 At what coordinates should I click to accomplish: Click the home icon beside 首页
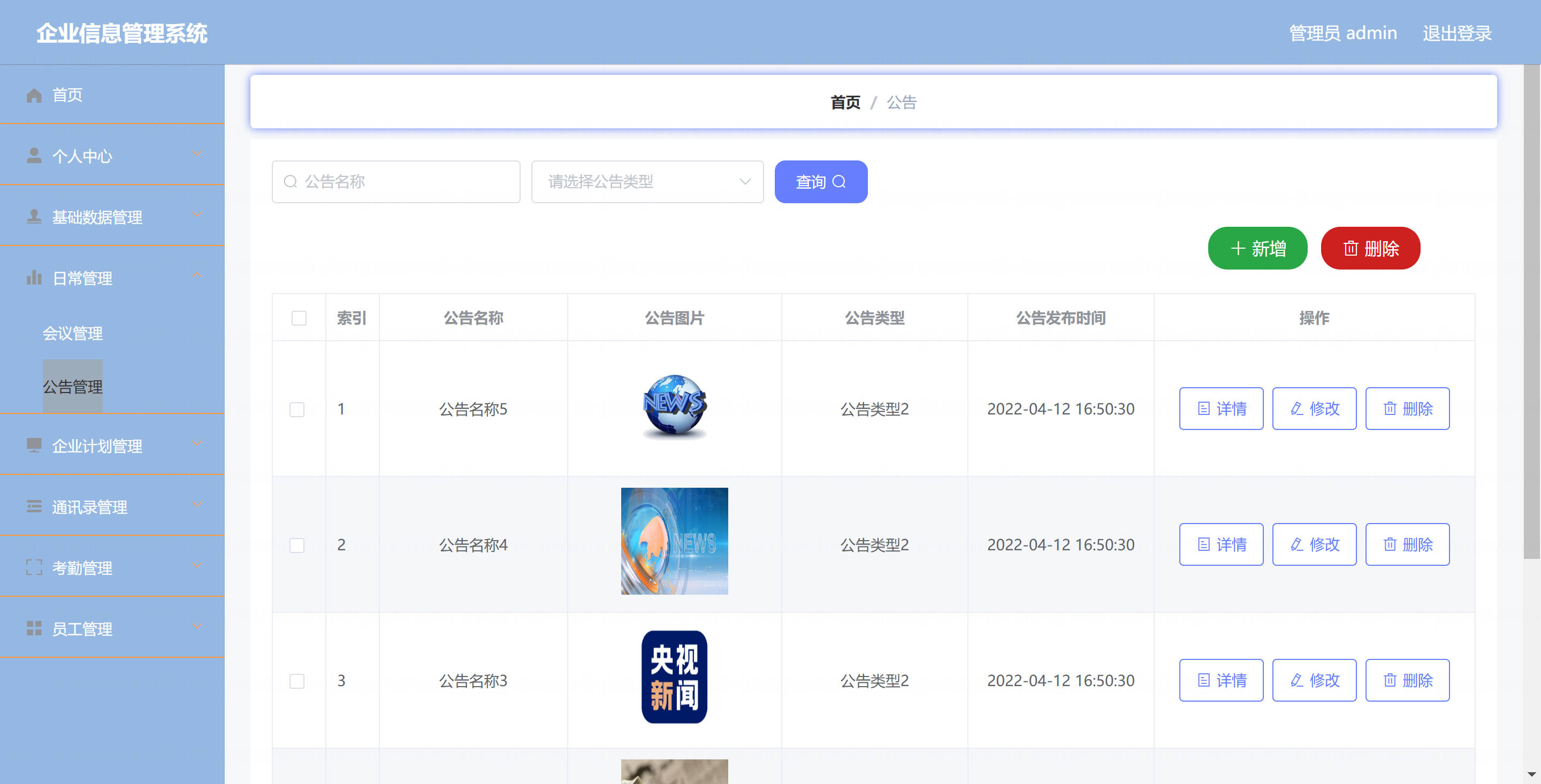(34, 95)
